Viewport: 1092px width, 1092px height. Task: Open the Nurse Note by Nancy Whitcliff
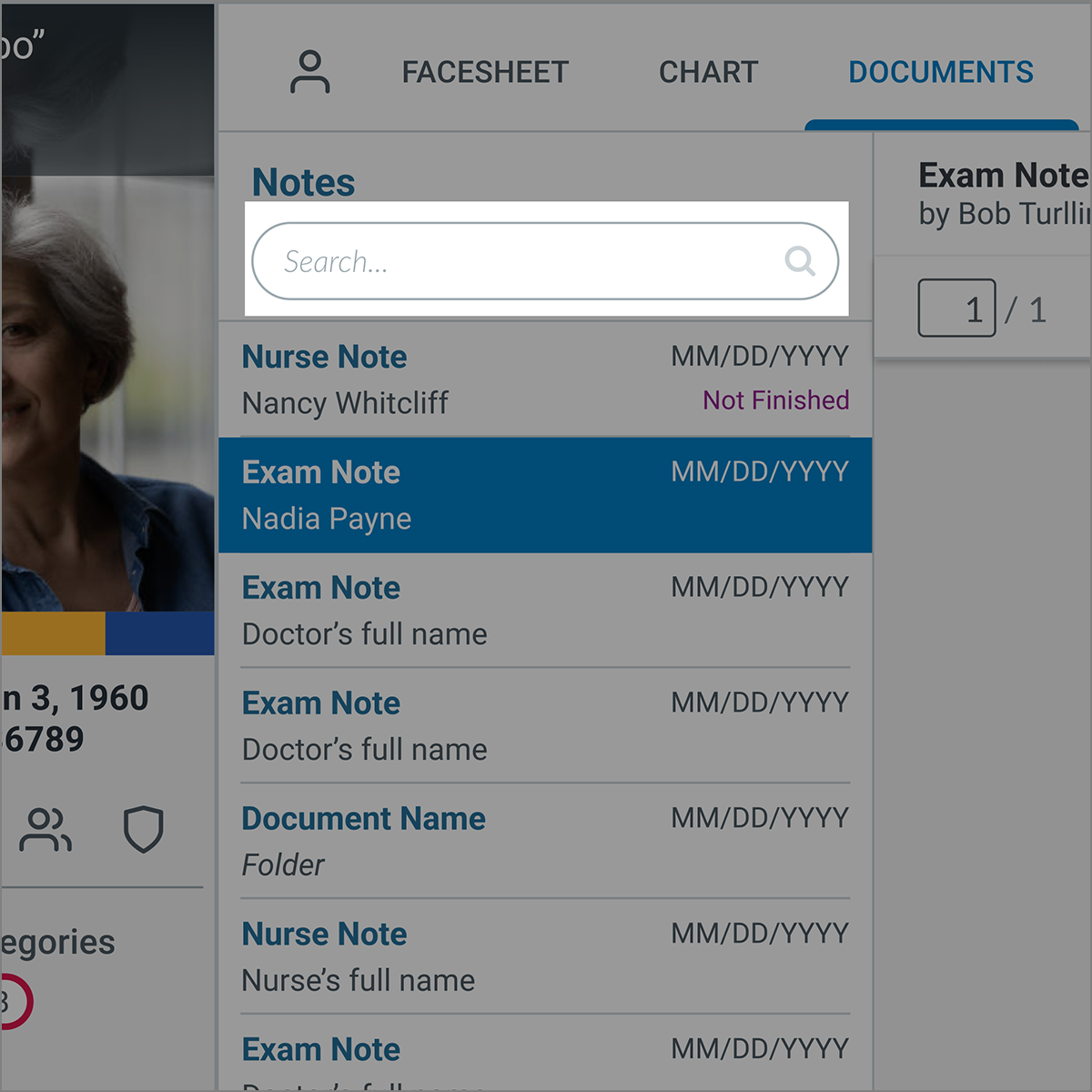tap(544, 379)
